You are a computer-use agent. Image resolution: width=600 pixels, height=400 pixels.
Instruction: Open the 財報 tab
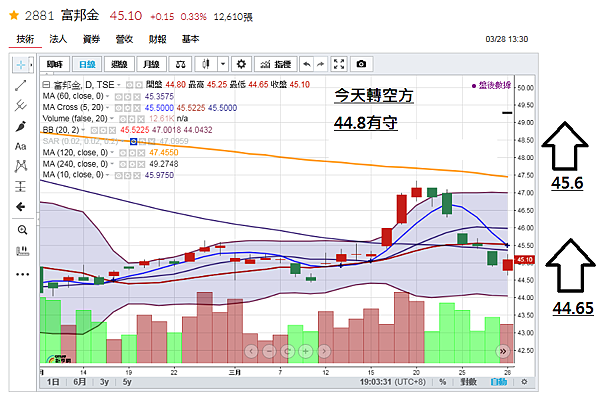pyautogui.click(x=157, y=39)
